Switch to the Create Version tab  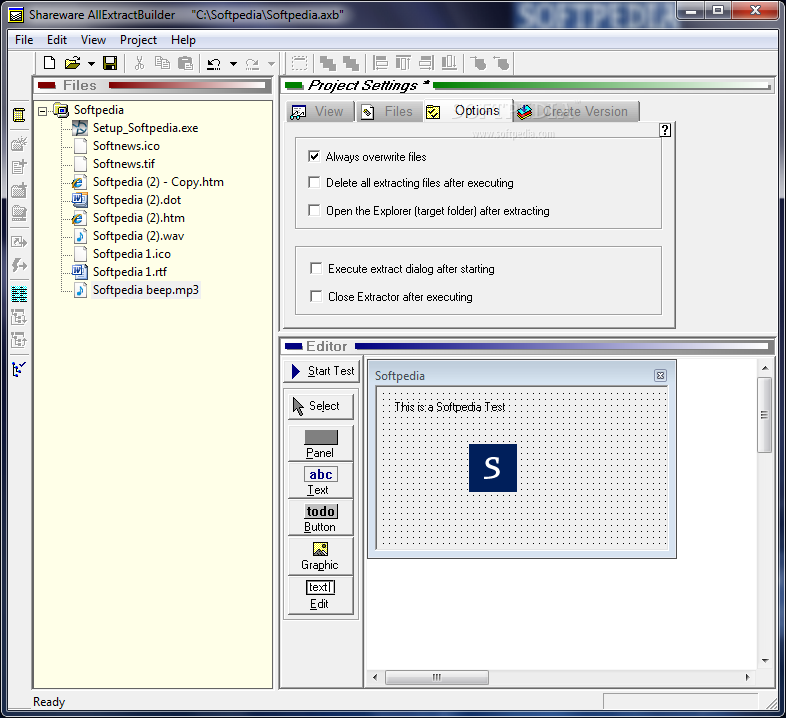[x=575, y=111]
